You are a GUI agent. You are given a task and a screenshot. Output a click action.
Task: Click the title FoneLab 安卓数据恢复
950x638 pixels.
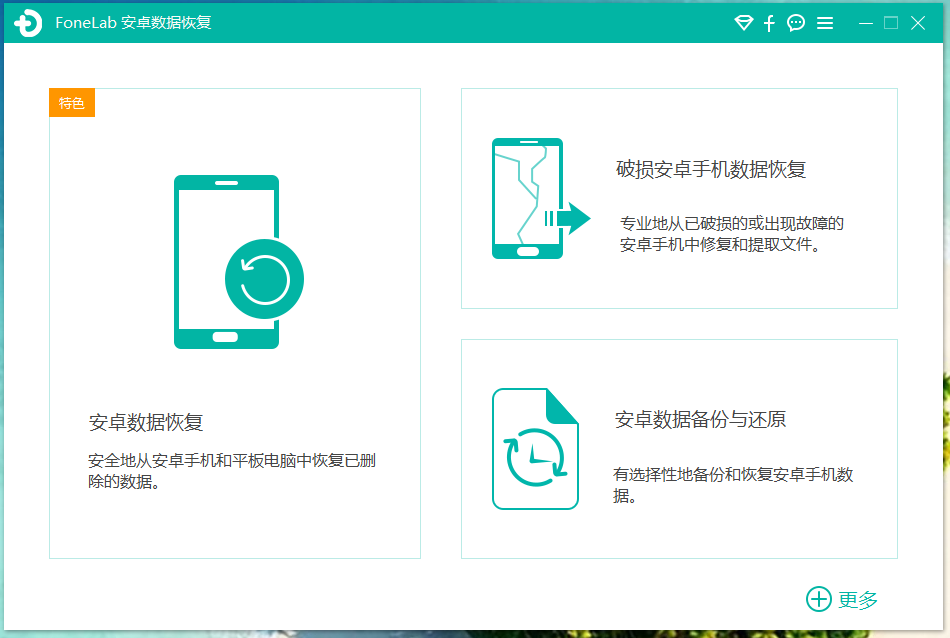tap(133, 23)
